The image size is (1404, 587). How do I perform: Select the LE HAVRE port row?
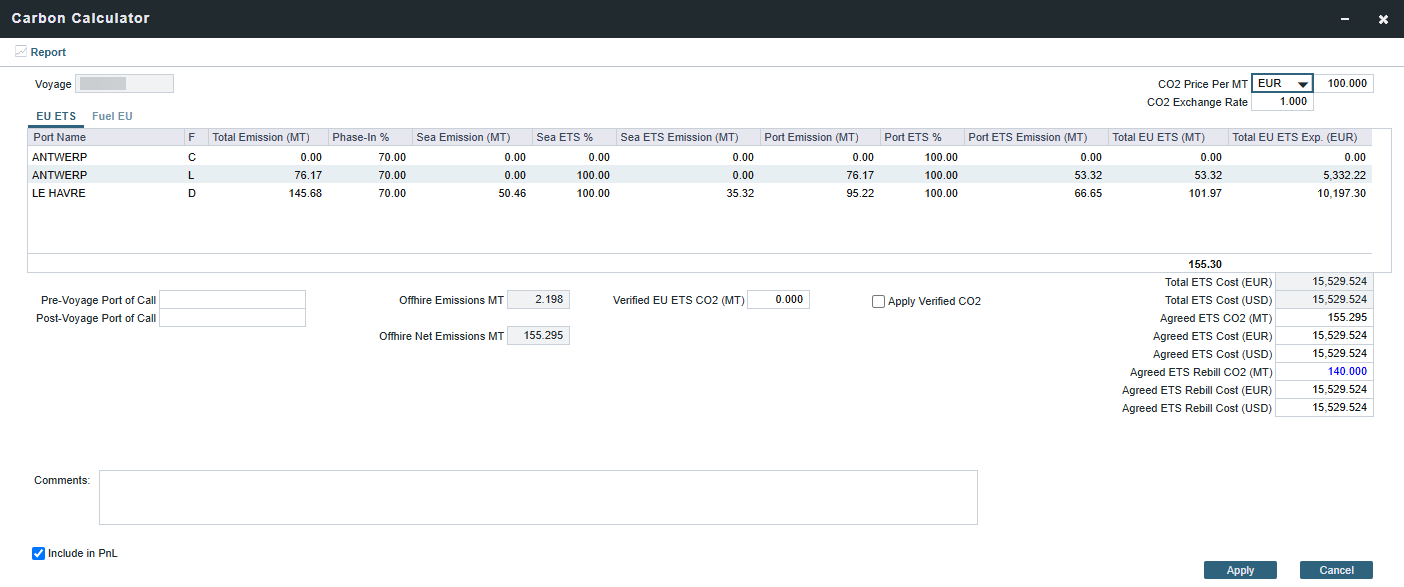tap(699, 194)
